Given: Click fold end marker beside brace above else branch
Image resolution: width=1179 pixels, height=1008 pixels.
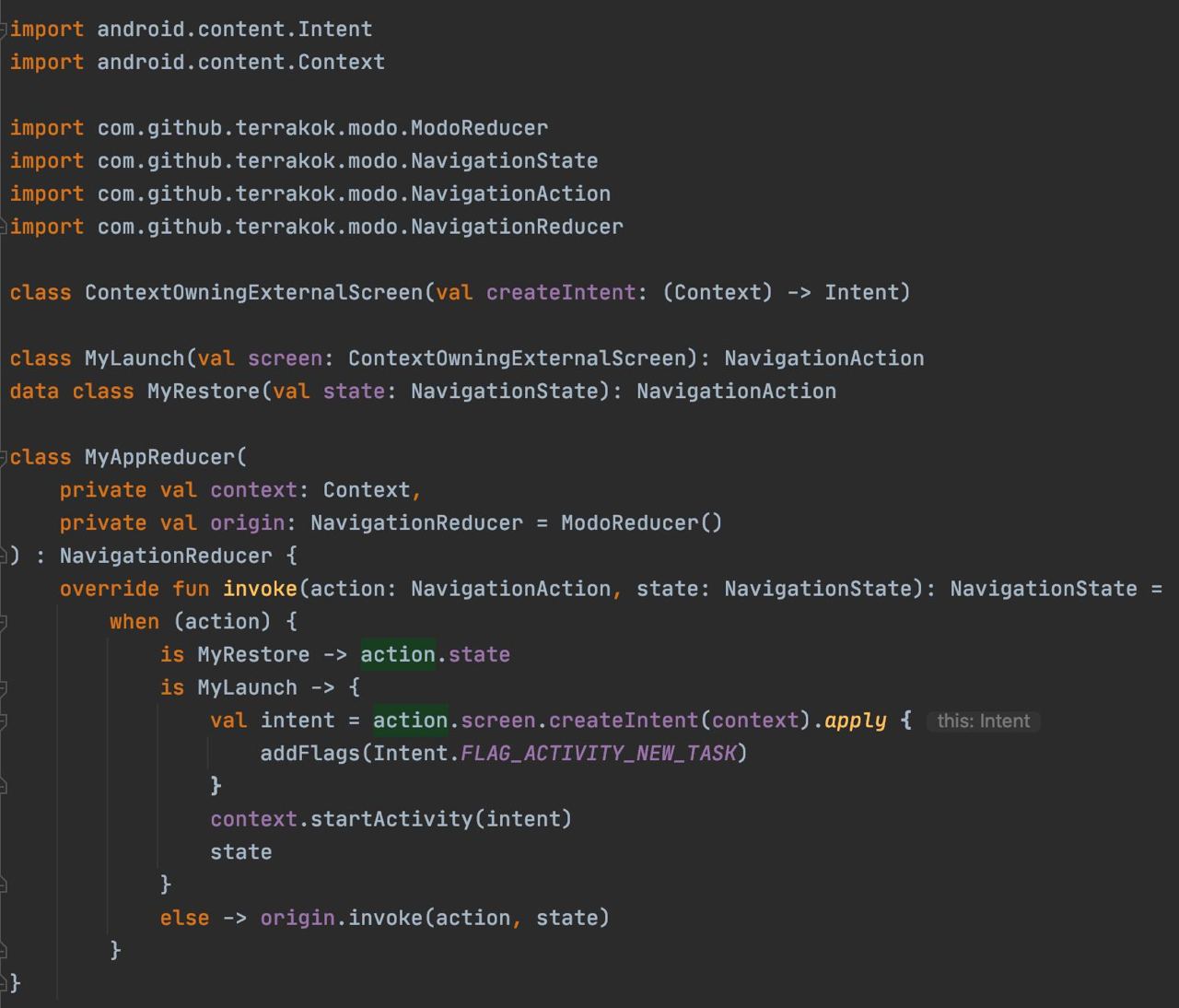Looking at the screenshot, I should tap(4, 885).
